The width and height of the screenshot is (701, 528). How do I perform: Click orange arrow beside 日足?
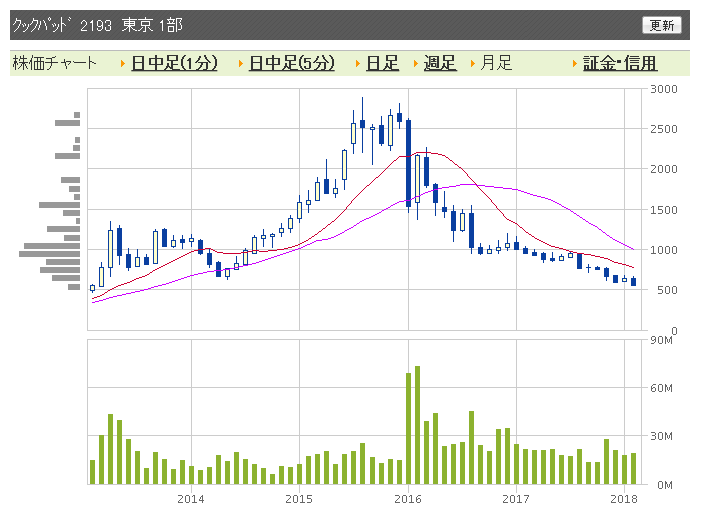click(x=358, y=63)
